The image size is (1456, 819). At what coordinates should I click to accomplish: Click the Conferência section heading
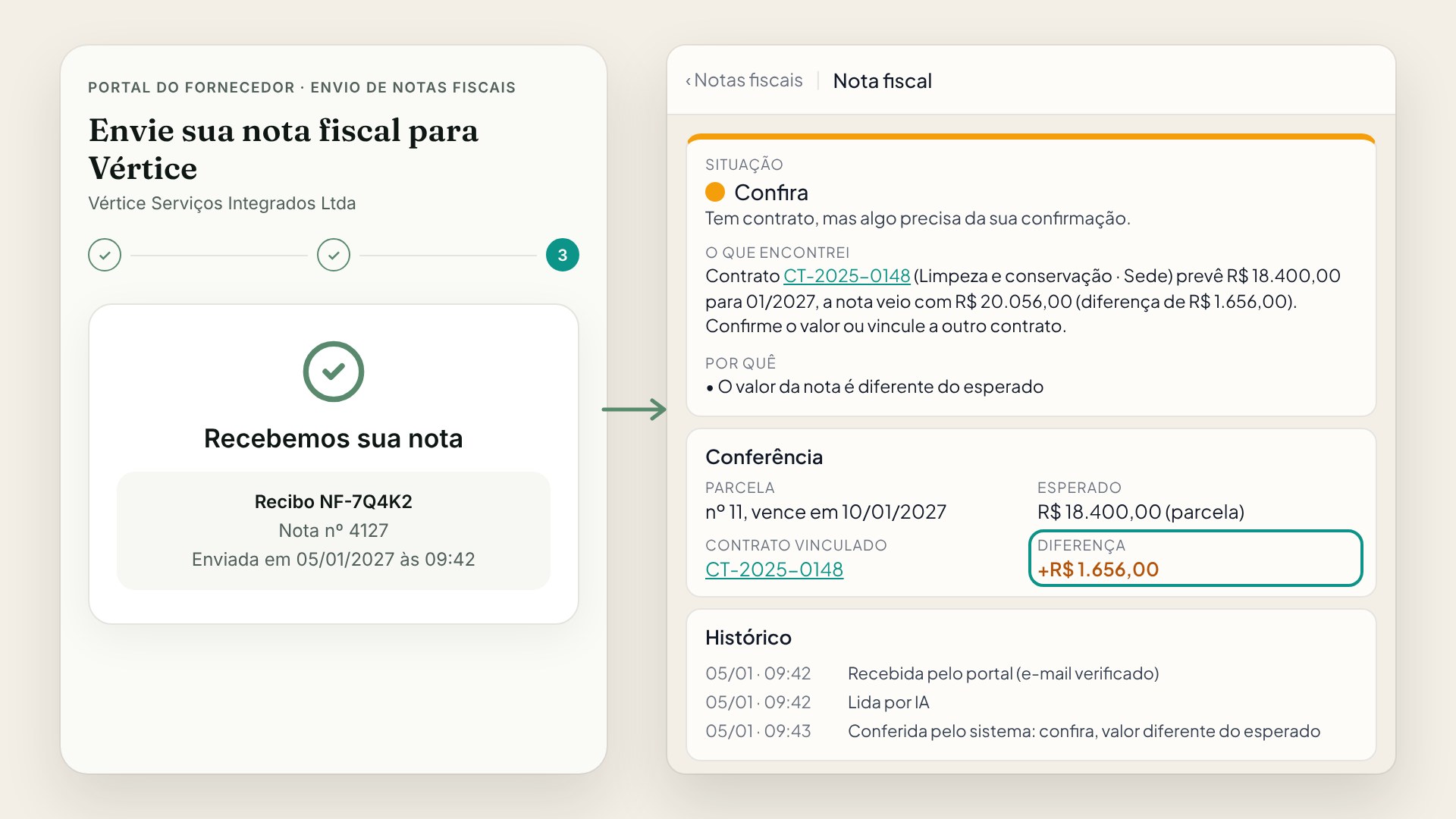764,457
